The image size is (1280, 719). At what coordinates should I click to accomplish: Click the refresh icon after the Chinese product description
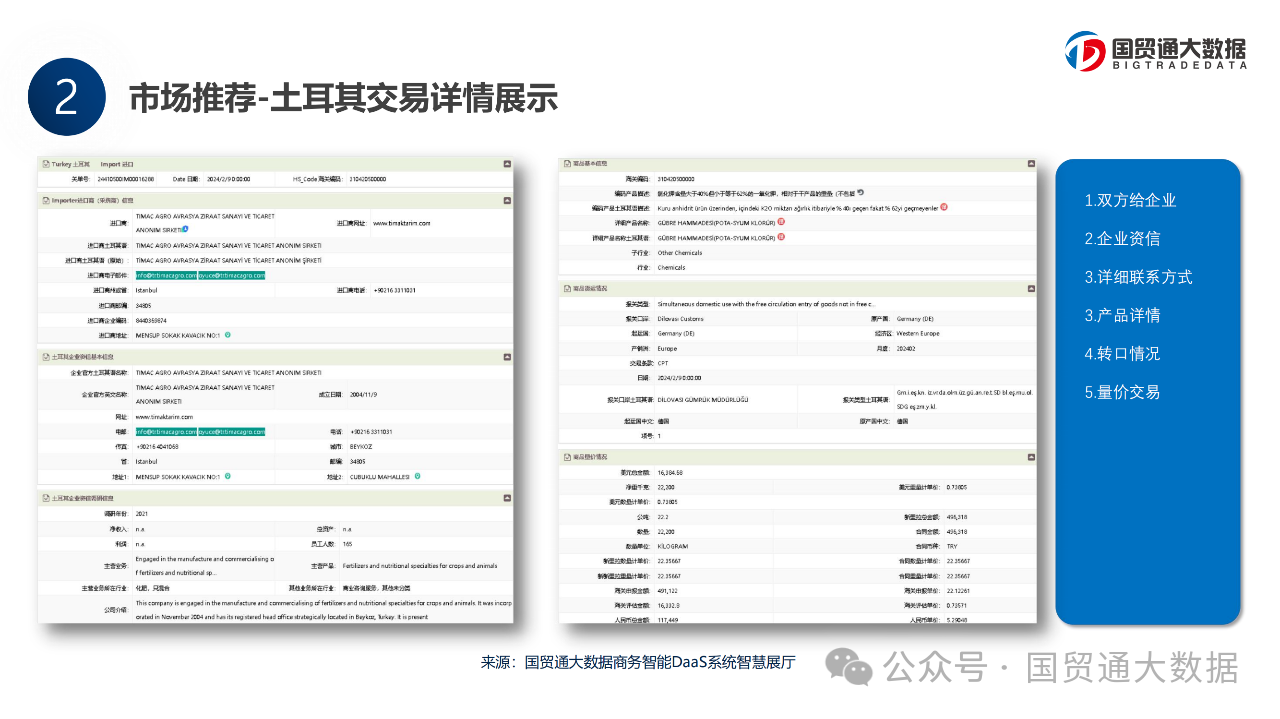pyautogui.click(x=860, y=192)
